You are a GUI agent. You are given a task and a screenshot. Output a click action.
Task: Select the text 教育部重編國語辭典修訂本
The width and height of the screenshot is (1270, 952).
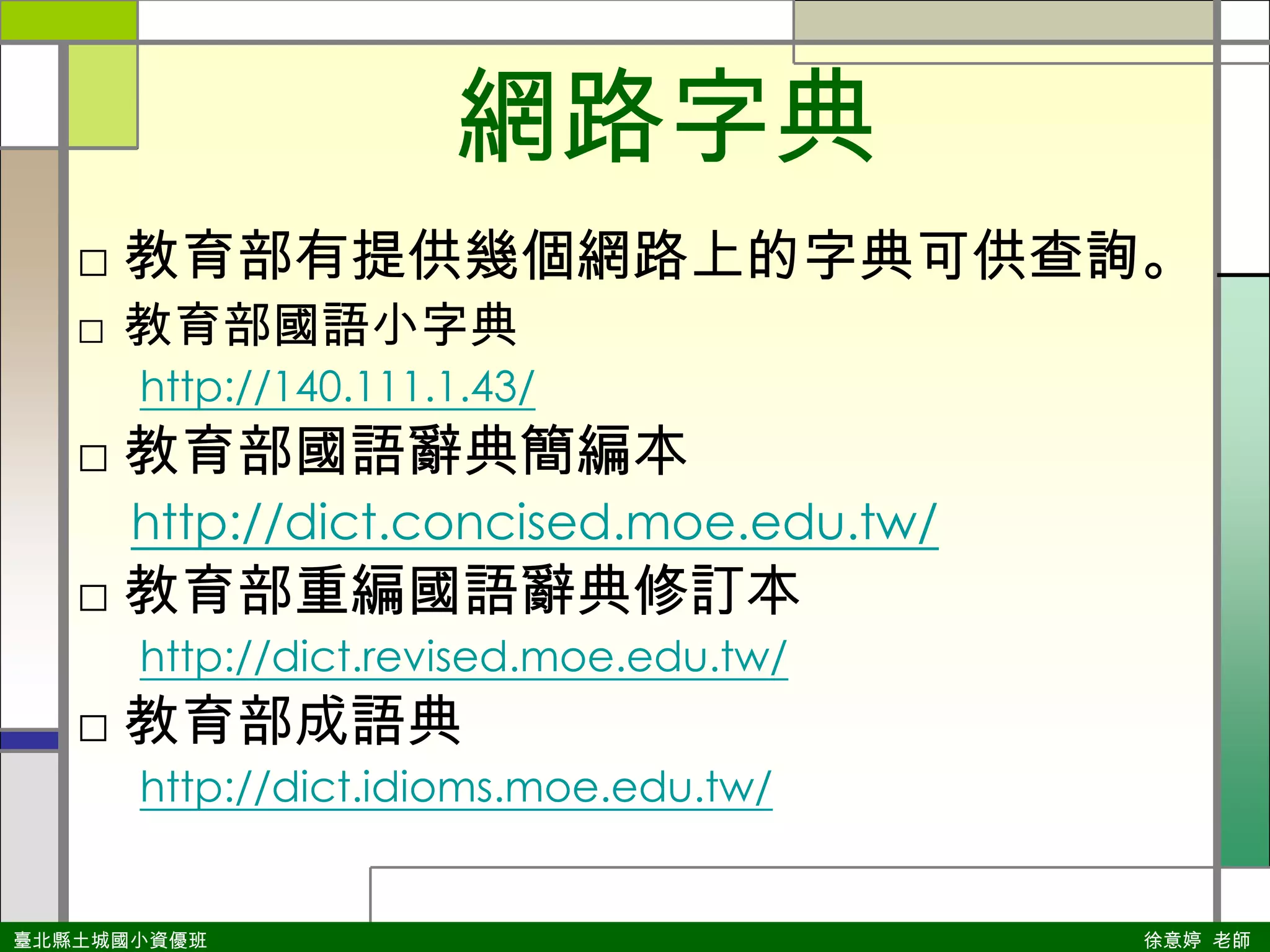pos(463,590)
